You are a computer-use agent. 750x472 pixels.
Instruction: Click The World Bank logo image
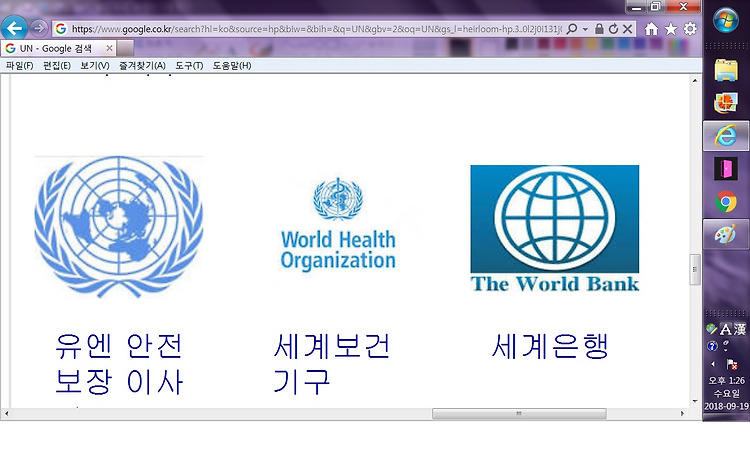(x=555, y=229)
